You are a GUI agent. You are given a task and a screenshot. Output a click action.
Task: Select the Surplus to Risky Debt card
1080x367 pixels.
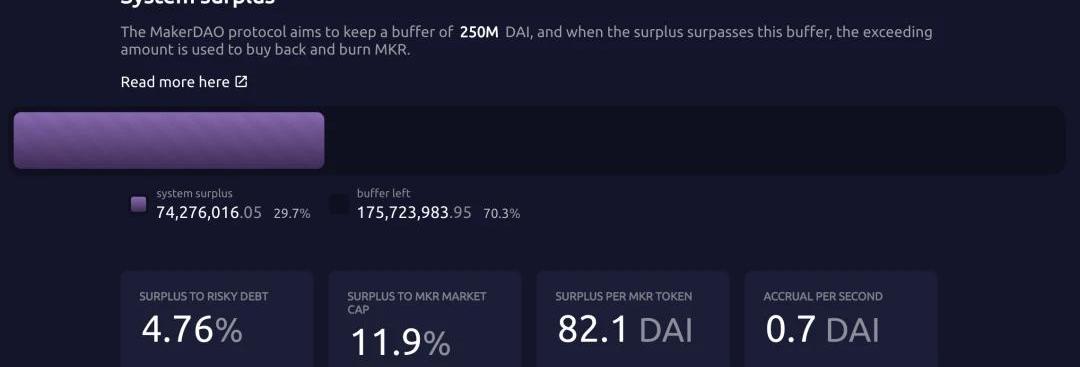click(x=217, y=319)
